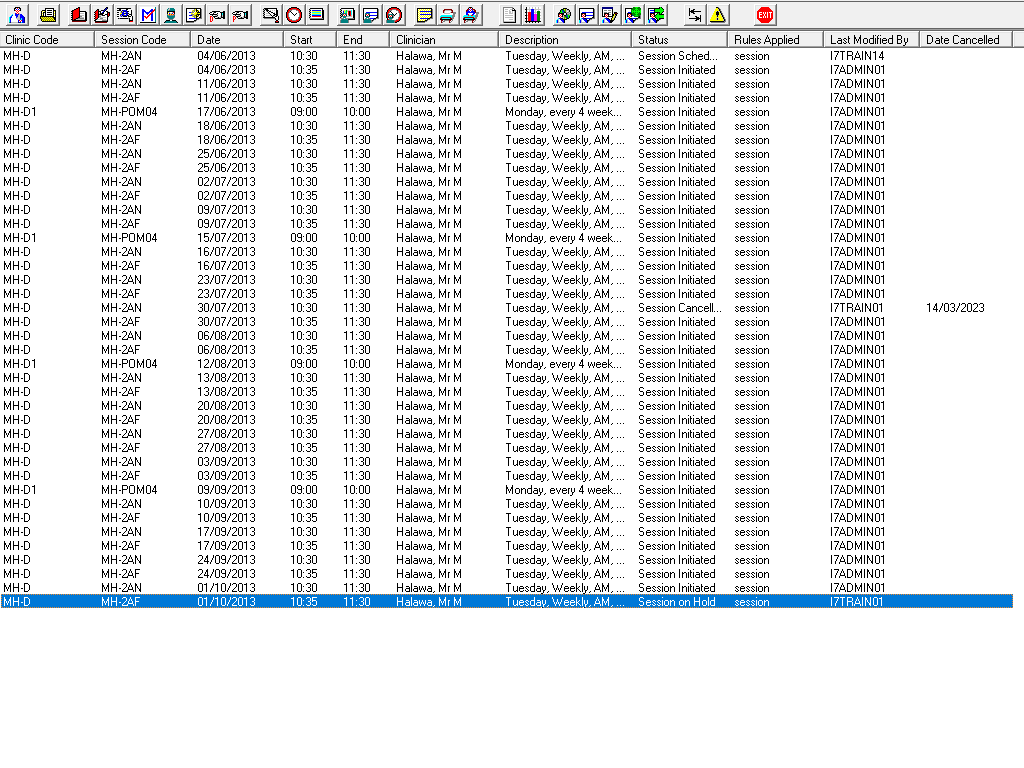Click the person with pencil form icon
This screenshot has height=768, width=1024.
coord(609,14)
